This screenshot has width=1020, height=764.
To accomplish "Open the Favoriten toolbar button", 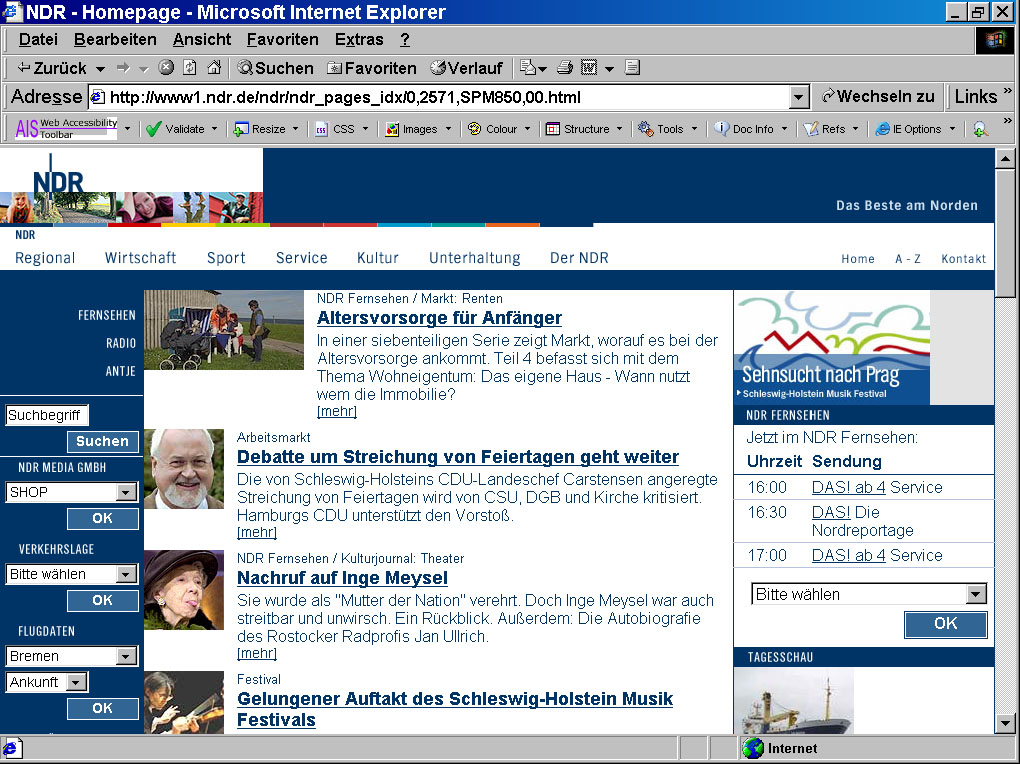I will 371,68.
